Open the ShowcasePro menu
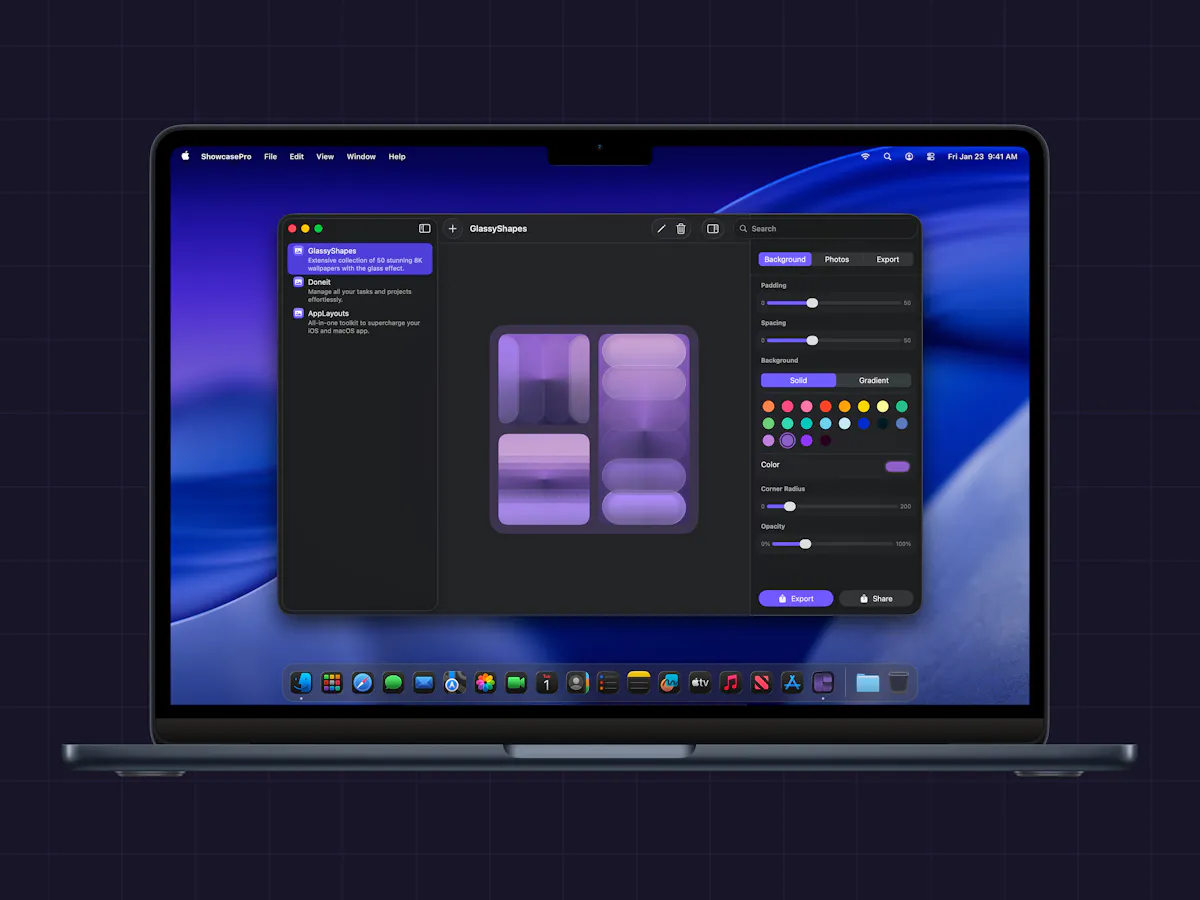 [226, 157]
